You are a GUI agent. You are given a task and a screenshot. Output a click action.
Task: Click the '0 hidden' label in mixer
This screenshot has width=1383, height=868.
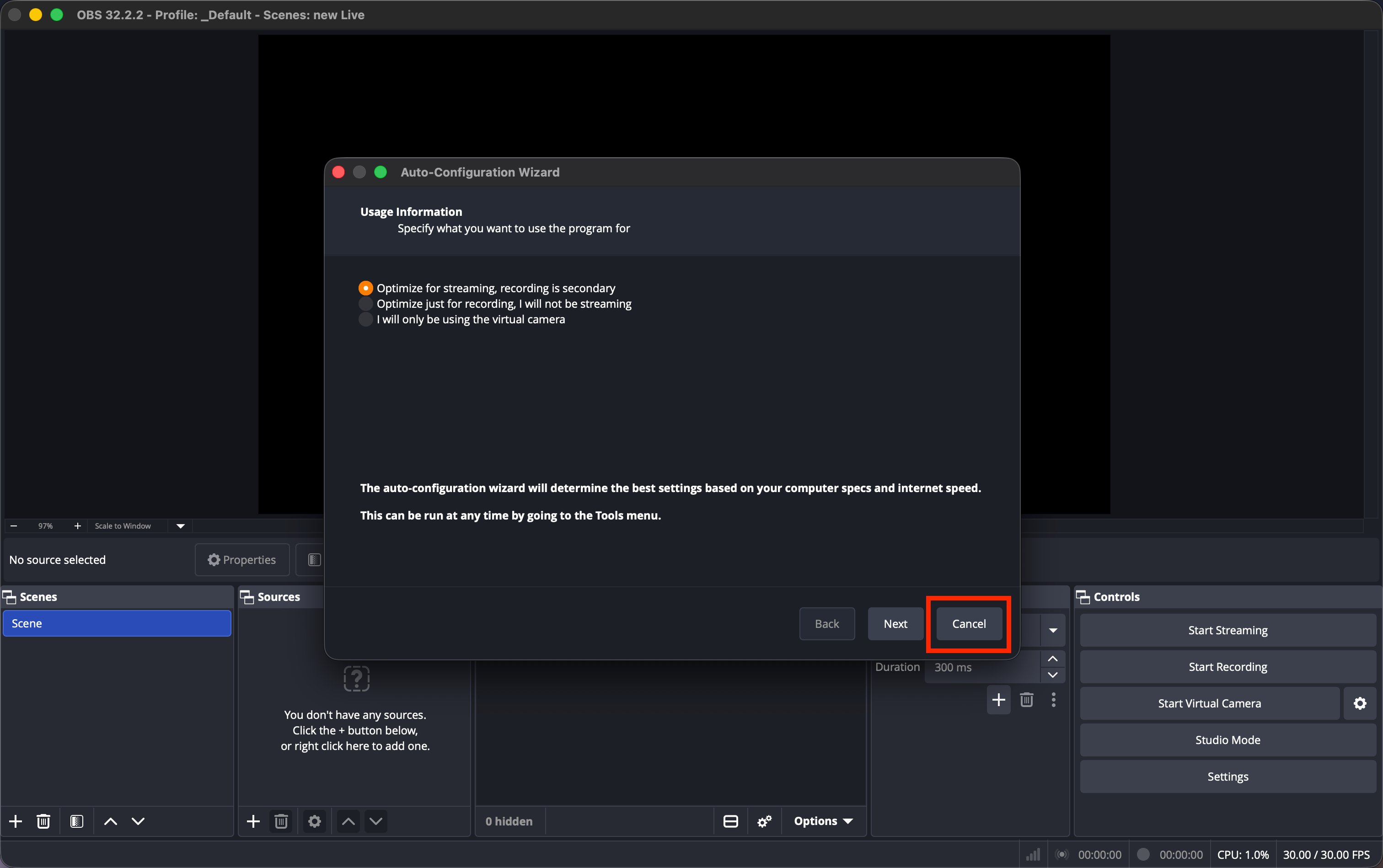509,821
